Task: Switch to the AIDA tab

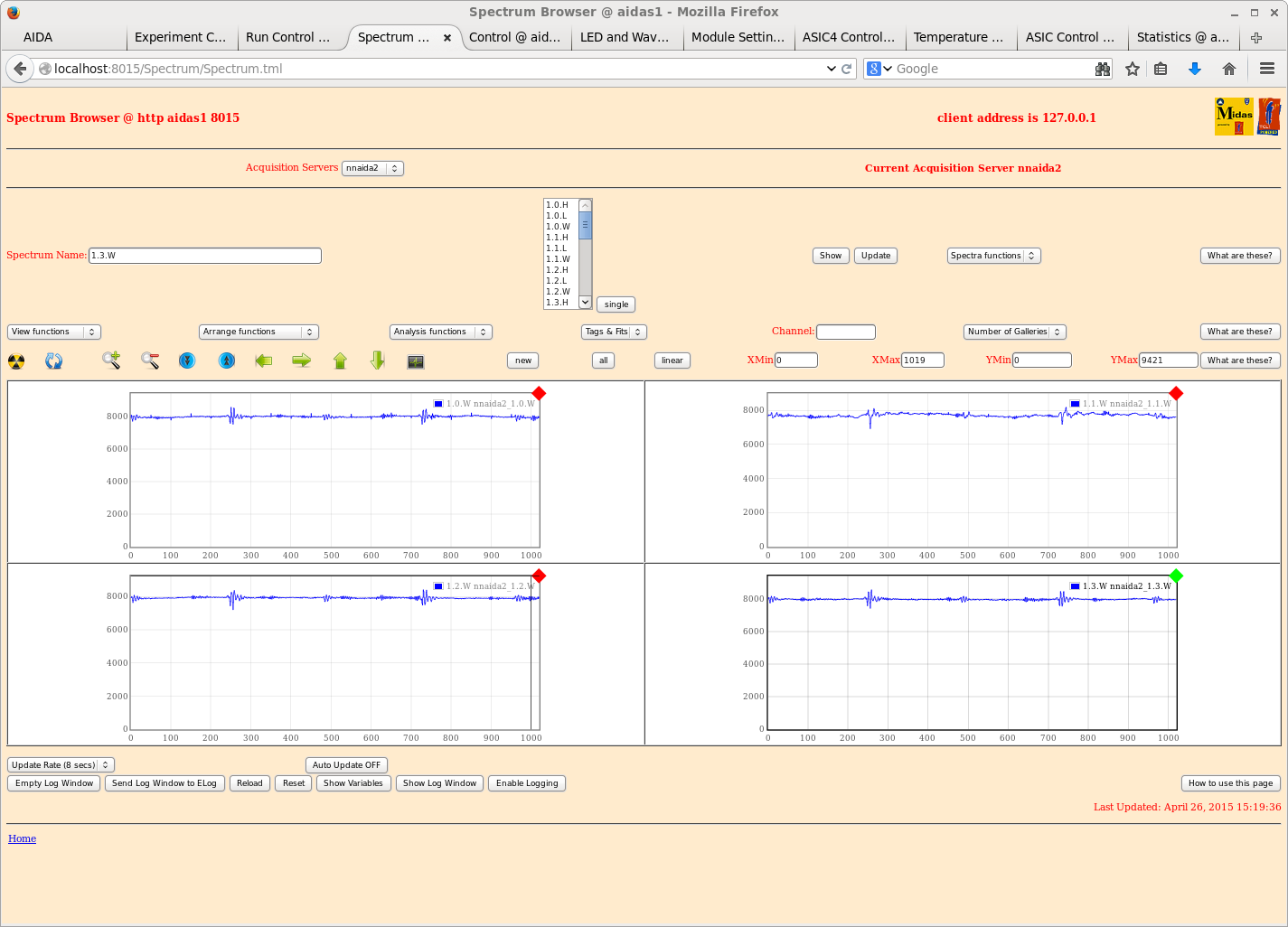Action: (x=63, y=37)
